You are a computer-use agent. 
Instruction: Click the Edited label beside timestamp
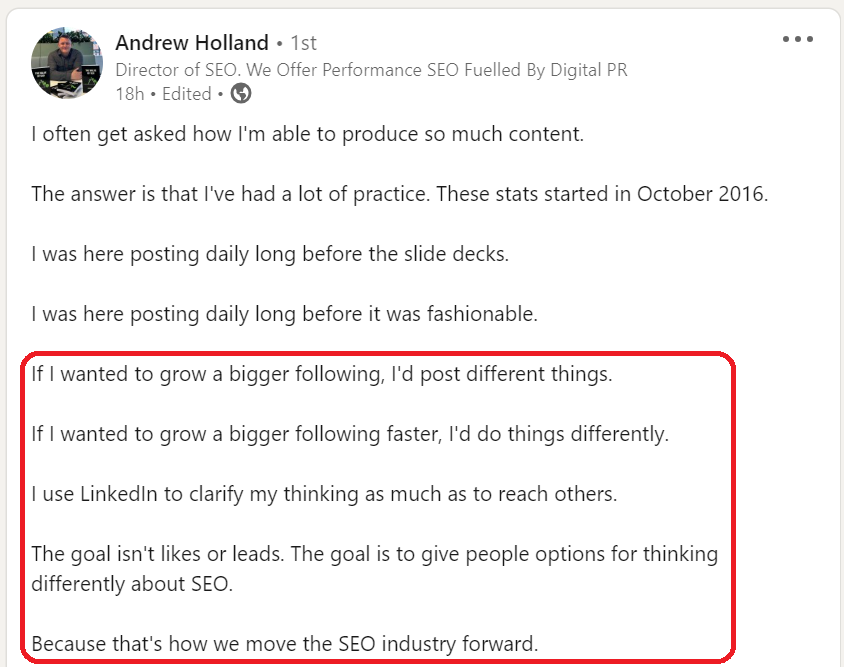point(186,94)
